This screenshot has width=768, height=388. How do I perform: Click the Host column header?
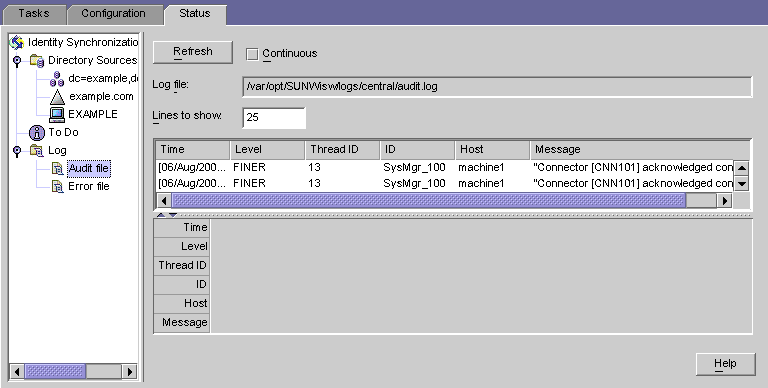493,150
